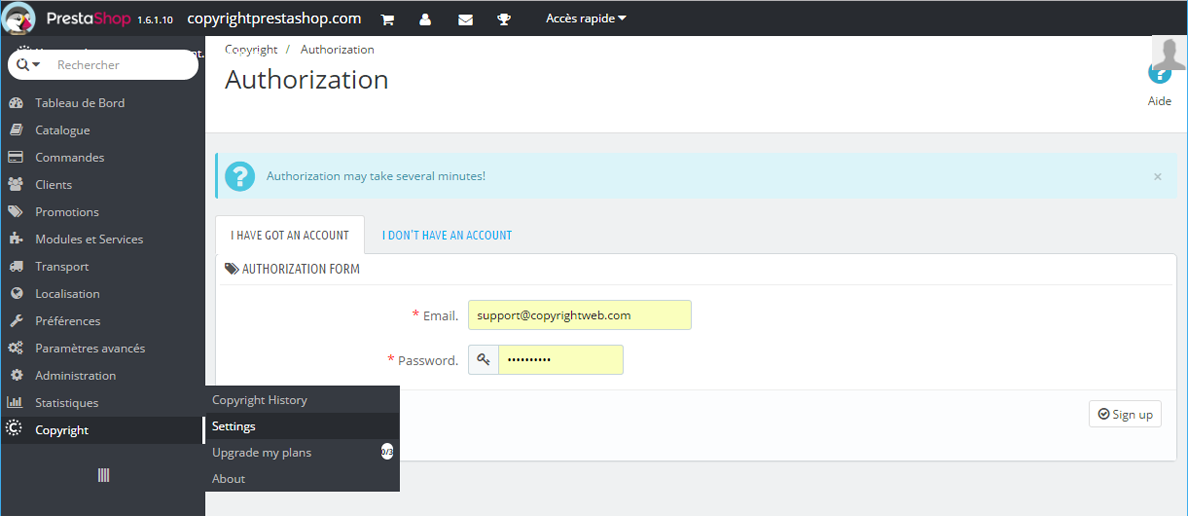Click the Copyright breadcrumb link

click(251, 49)
